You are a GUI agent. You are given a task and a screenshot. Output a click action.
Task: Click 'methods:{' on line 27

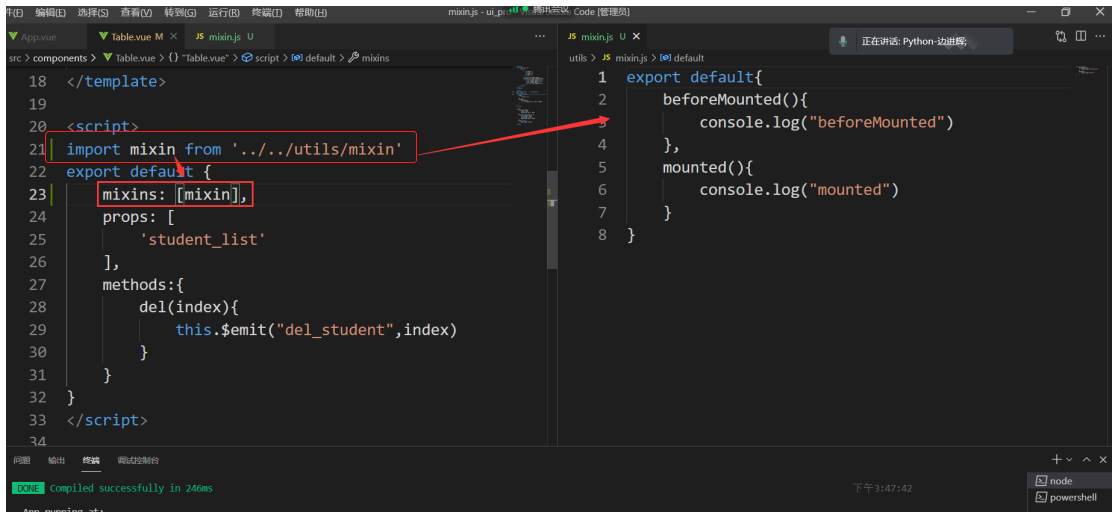pos(143,285)
